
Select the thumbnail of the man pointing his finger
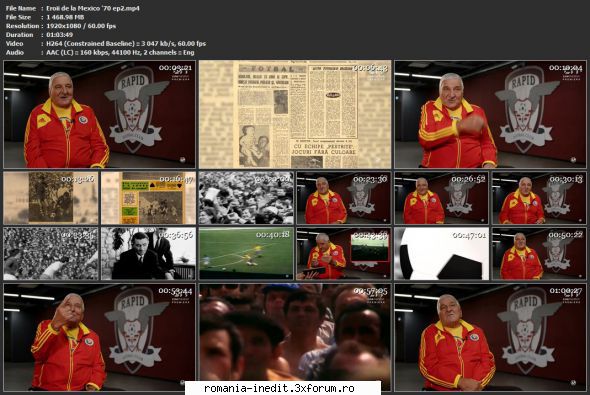(x=99, y=337)
